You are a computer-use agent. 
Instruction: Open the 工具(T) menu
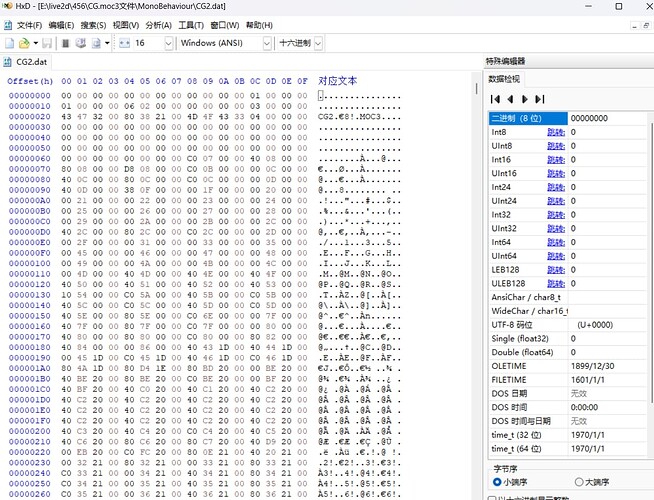[x=191, y=25]
